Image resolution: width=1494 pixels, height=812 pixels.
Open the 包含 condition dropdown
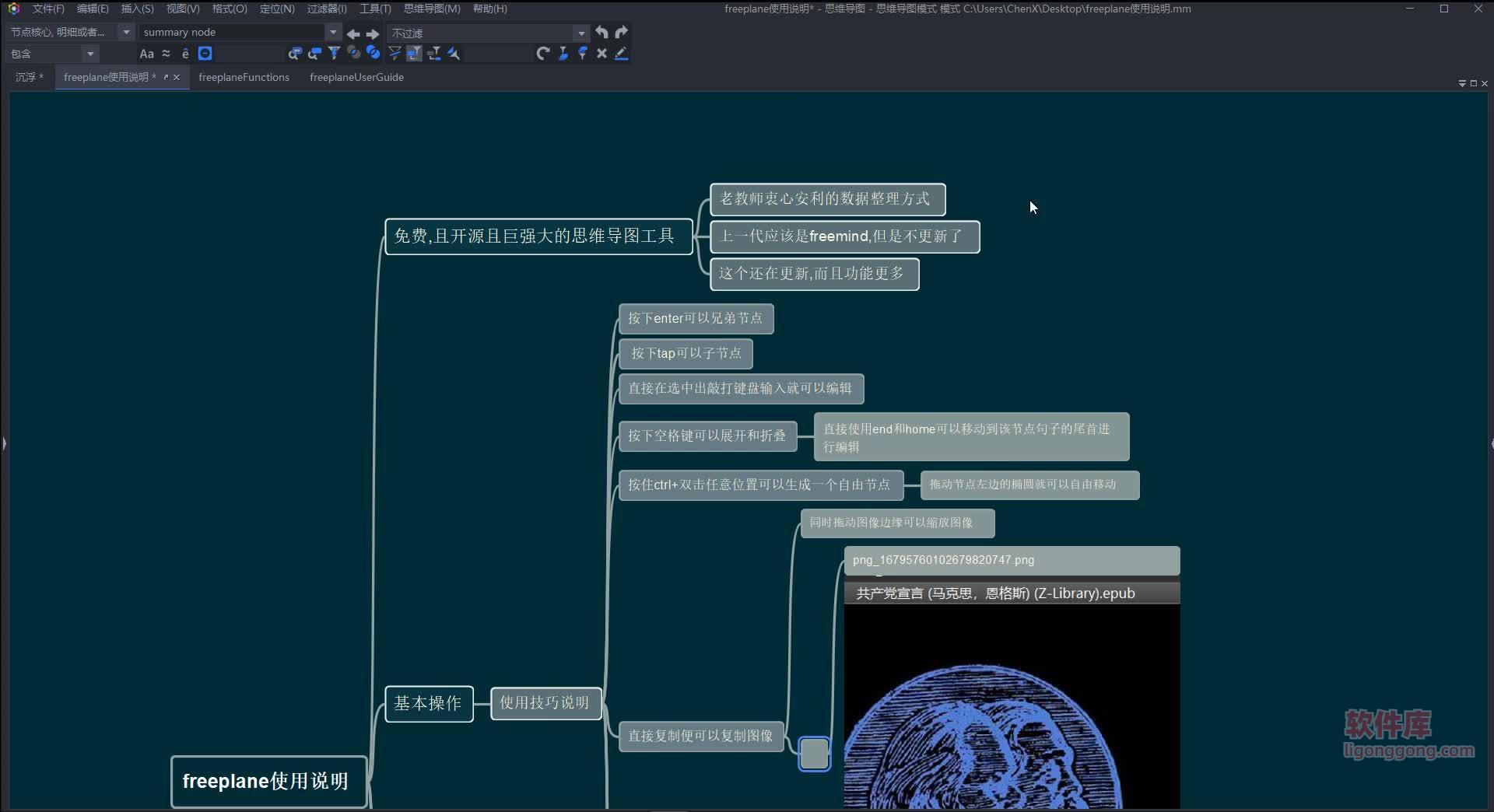[90, 54]
